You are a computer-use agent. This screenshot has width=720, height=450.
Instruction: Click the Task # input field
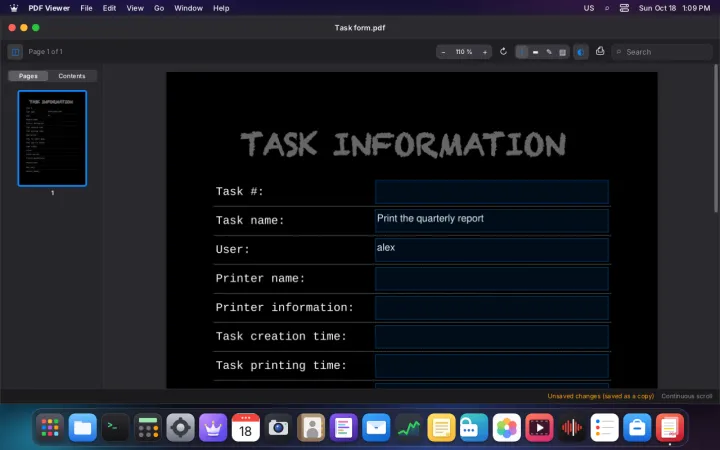pyautogui.click(x=492, y=192)
